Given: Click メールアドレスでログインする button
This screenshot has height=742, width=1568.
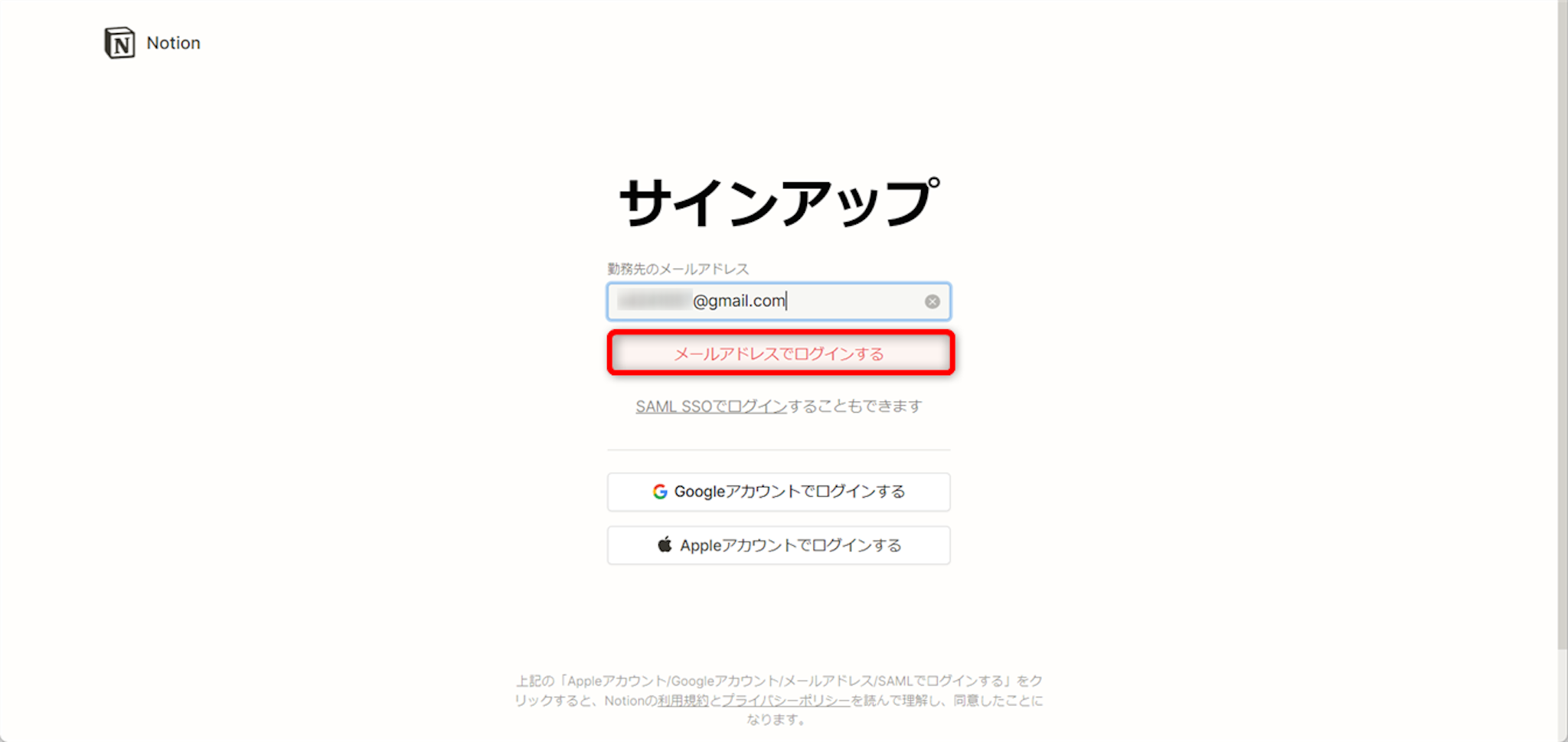Looking at the screenshot, I should (780, 353).
